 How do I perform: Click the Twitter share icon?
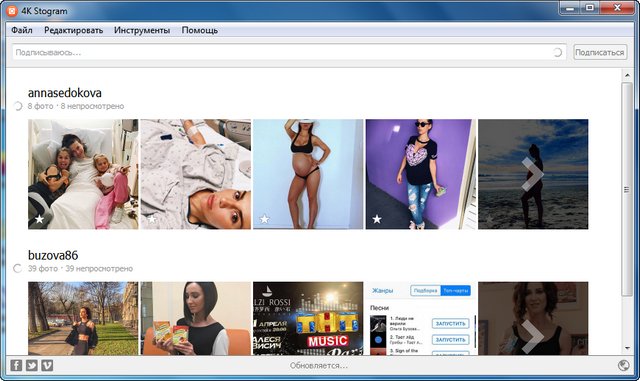31,365
